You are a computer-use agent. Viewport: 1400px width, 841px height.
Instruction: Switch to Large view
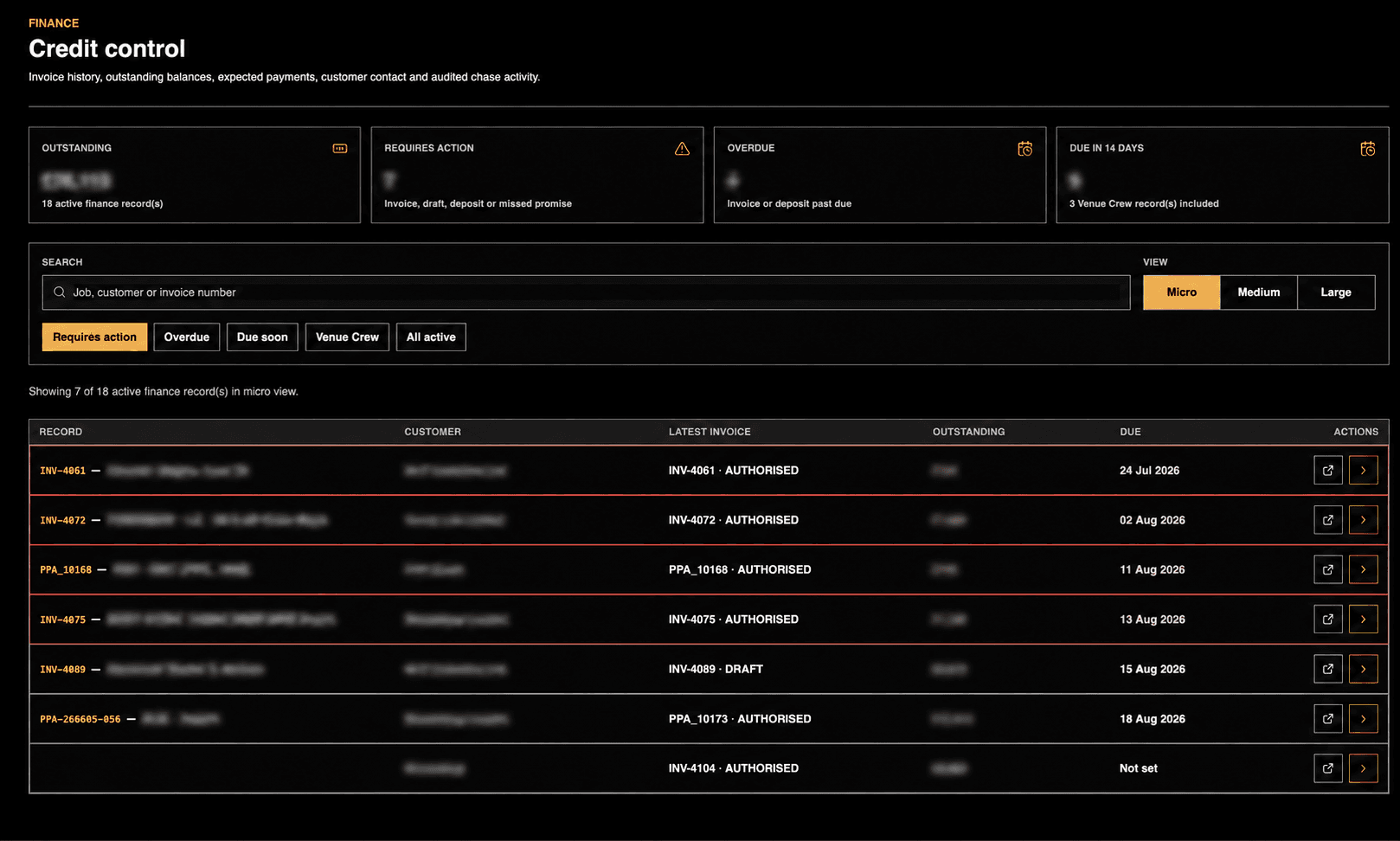tap(1336, 292)
